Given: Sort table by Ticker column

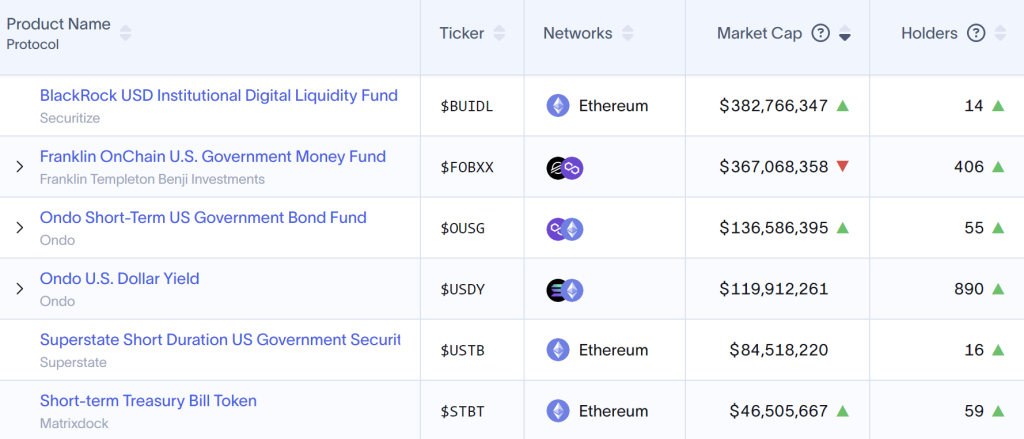Looking at the screenshot, I should tap(499, 34).
